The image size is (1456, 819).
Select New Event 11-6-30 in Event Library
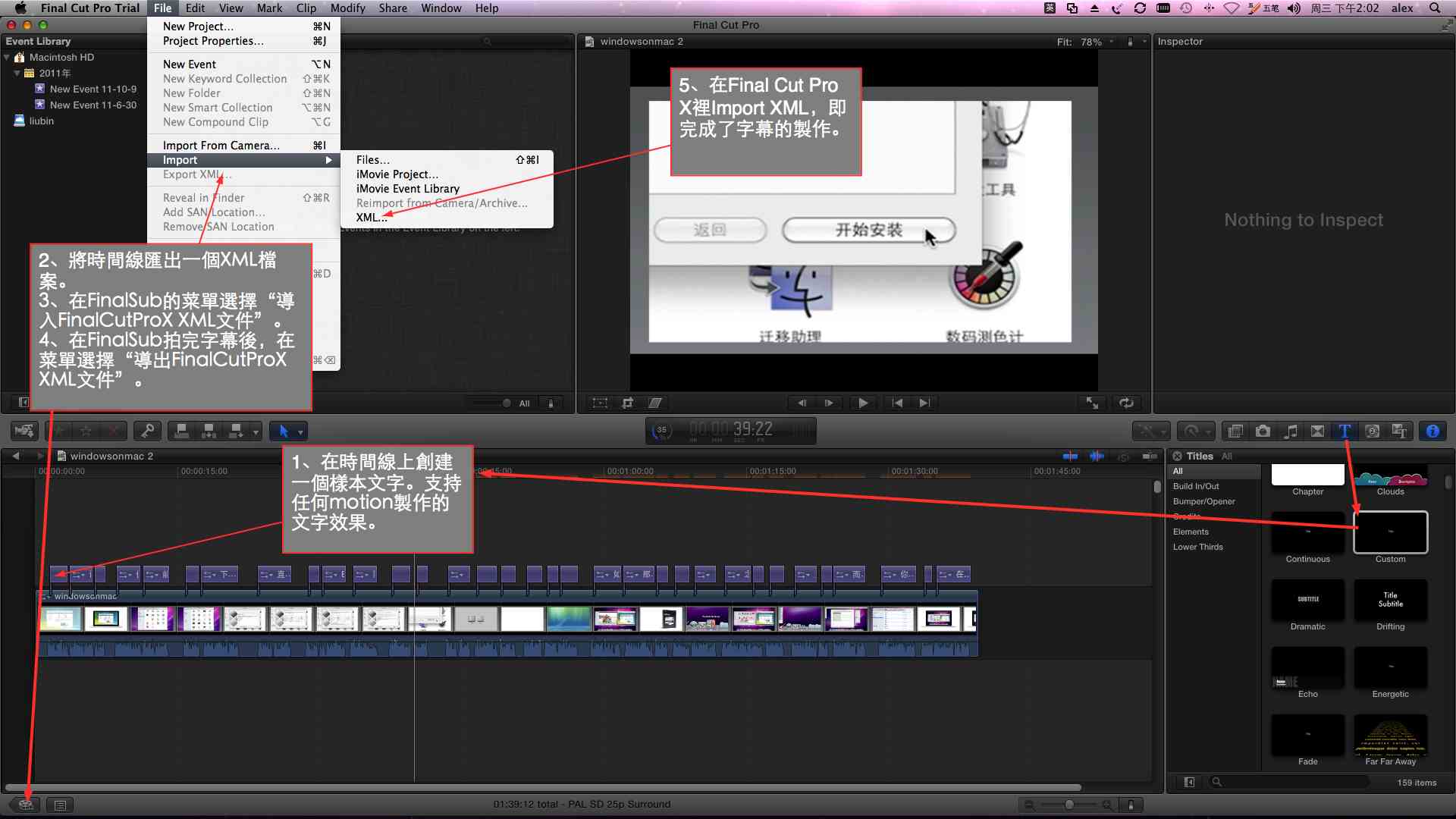coord(93,105)
